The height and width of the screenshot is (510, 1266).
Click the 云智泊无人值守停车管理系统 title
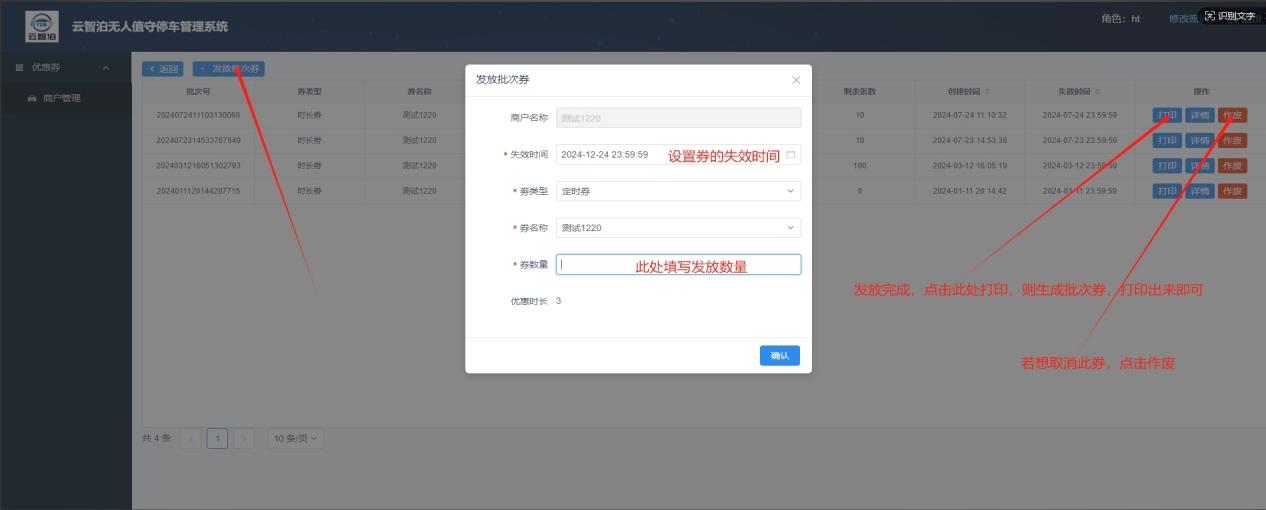(150, 26)
